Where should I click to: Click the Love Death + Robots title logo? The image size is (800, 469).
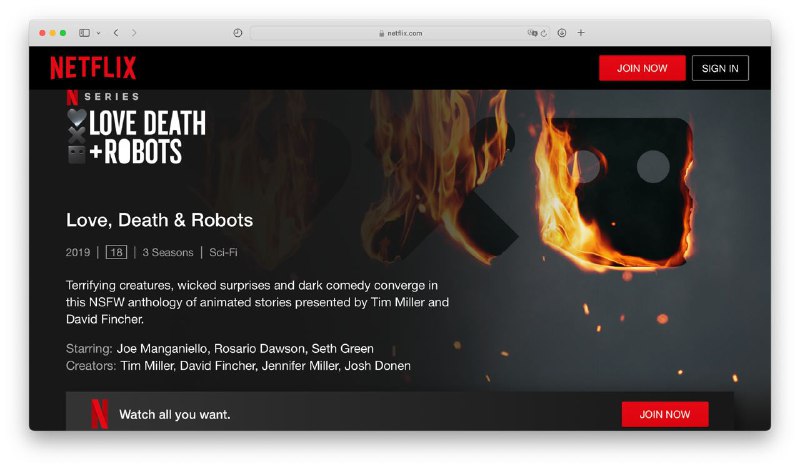[x=136, y=136]
